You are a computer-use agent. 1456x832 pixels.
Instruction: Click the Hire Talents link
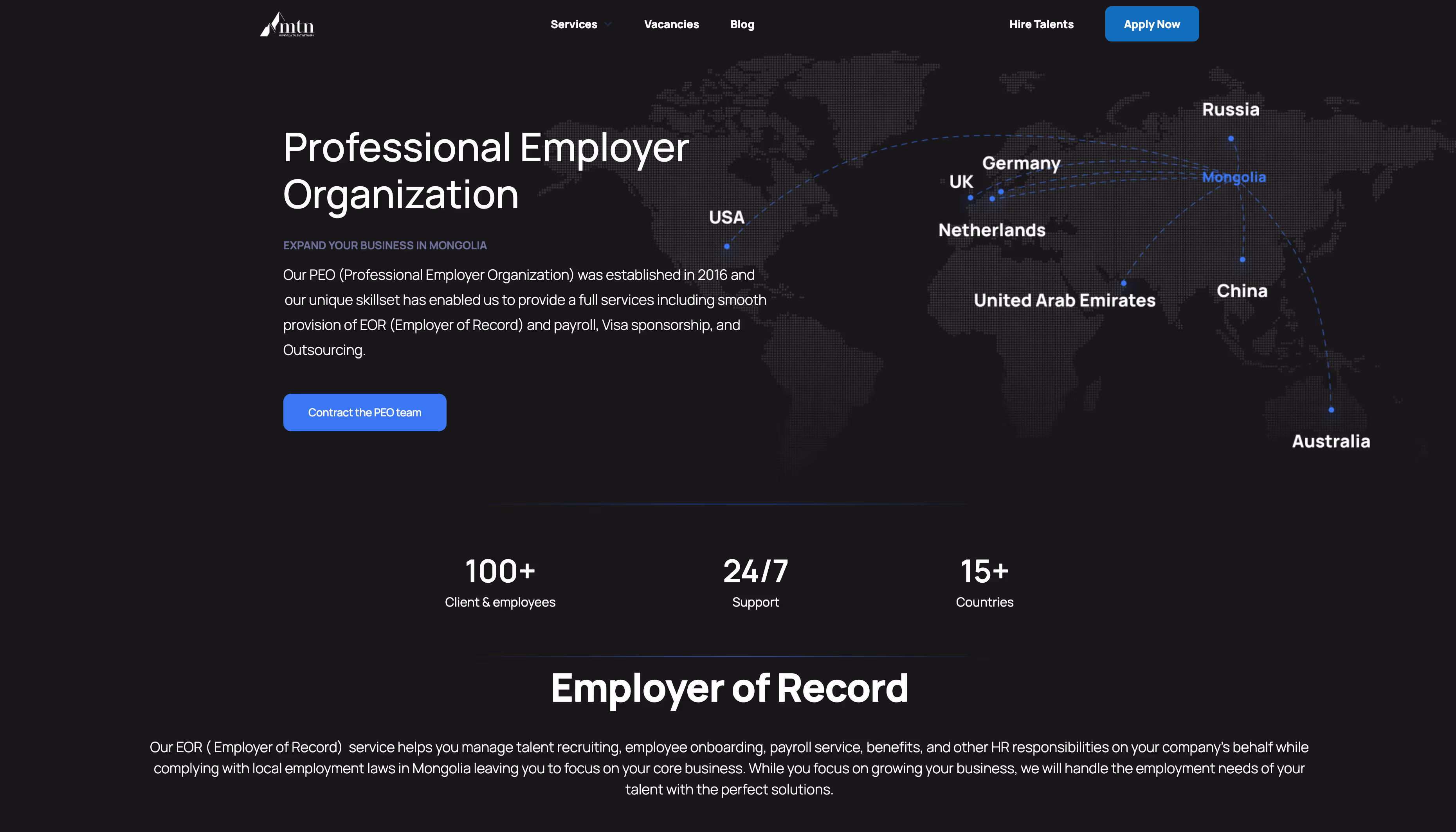pos(1041,25)
